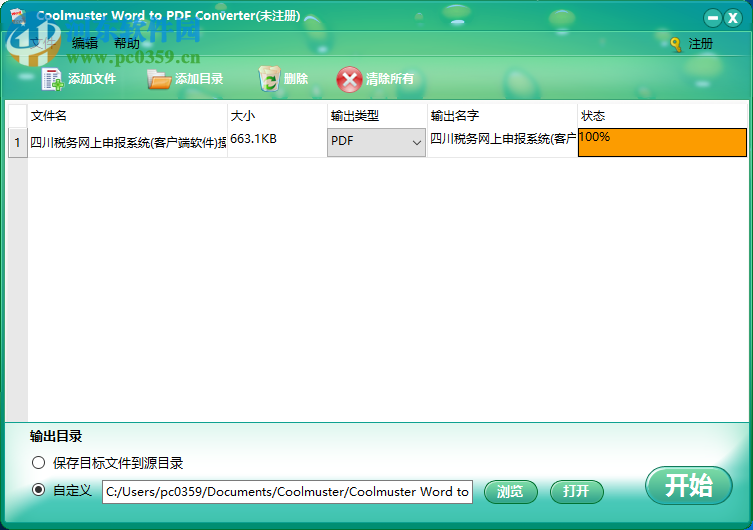753x530 pixels.
Task: Select the 自定义 custom directory radio button
Action: pos(38,490)
